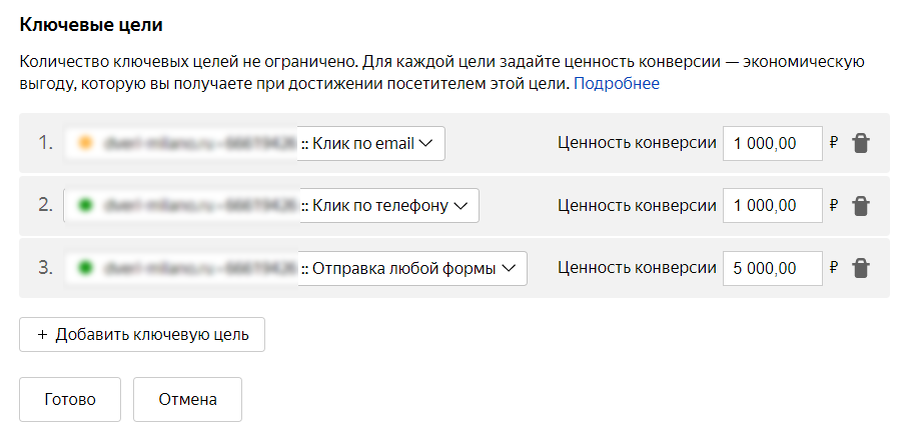Delete the Клик по email goal

click(x=860, y=143)
